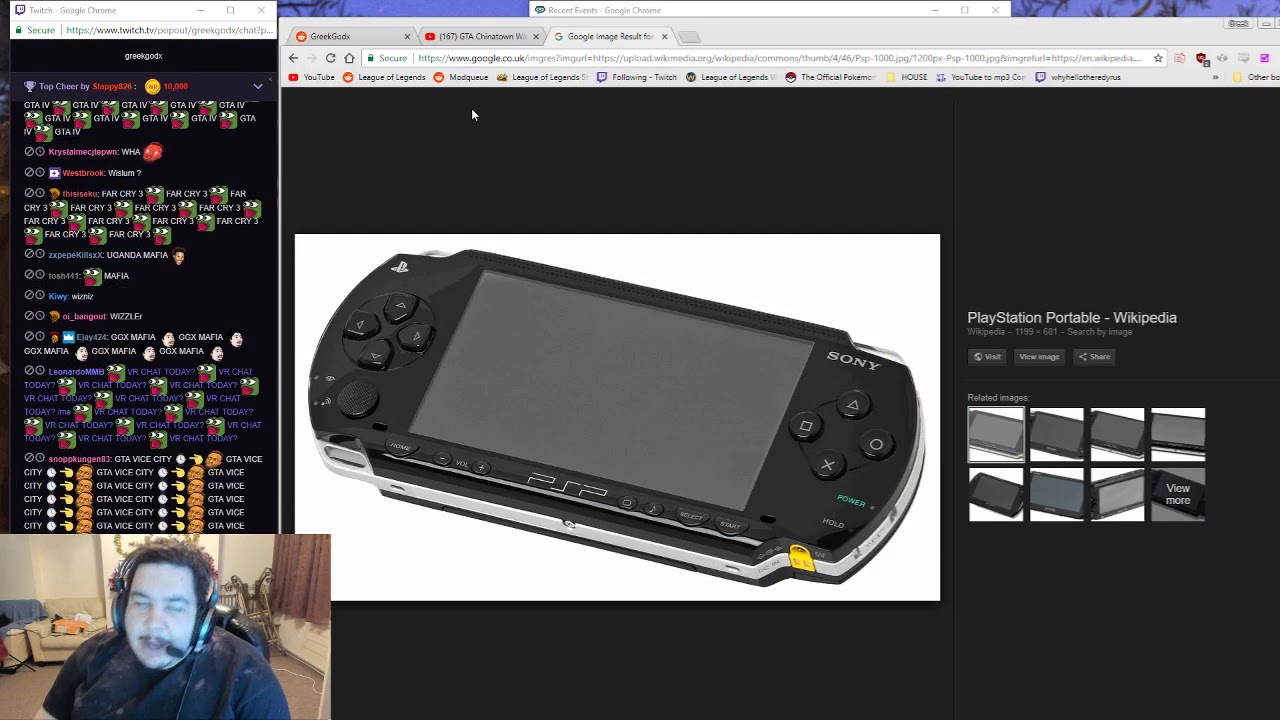The width and height of the screenshot is (1280, 720).
Task: Select the first related PSP thumbnail
Action: (996, 434)
